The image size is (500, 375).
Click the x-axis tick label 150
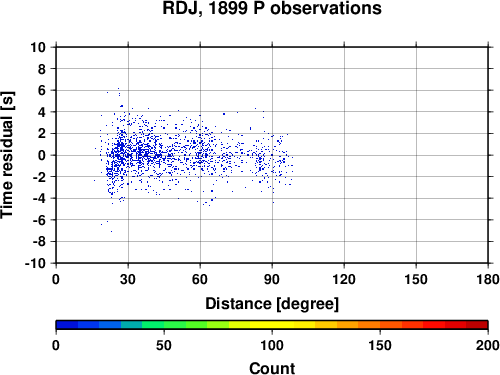(416, 279)
